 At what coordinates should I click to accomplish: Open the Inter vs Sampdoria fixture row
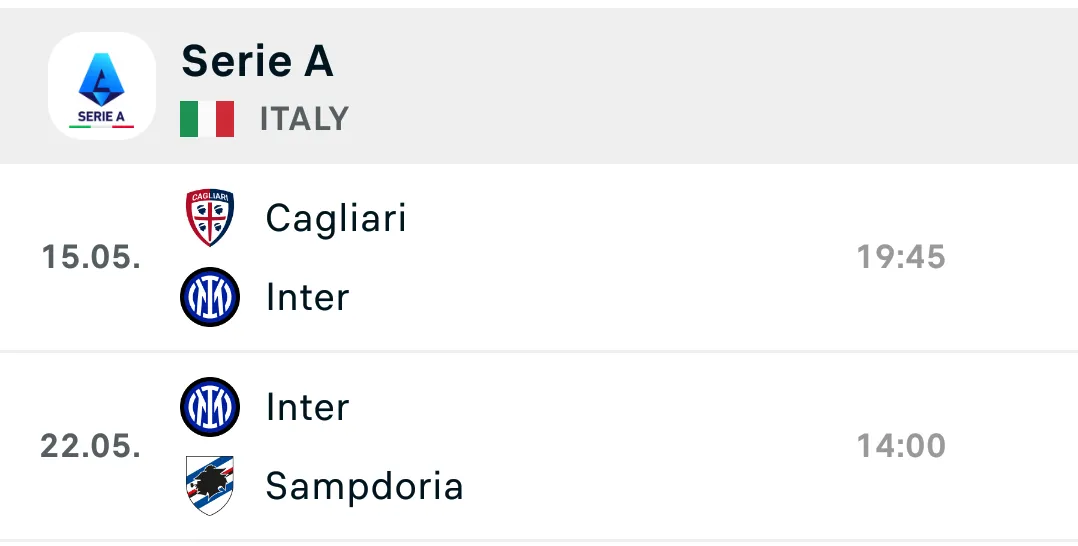[x=600, y=446]
